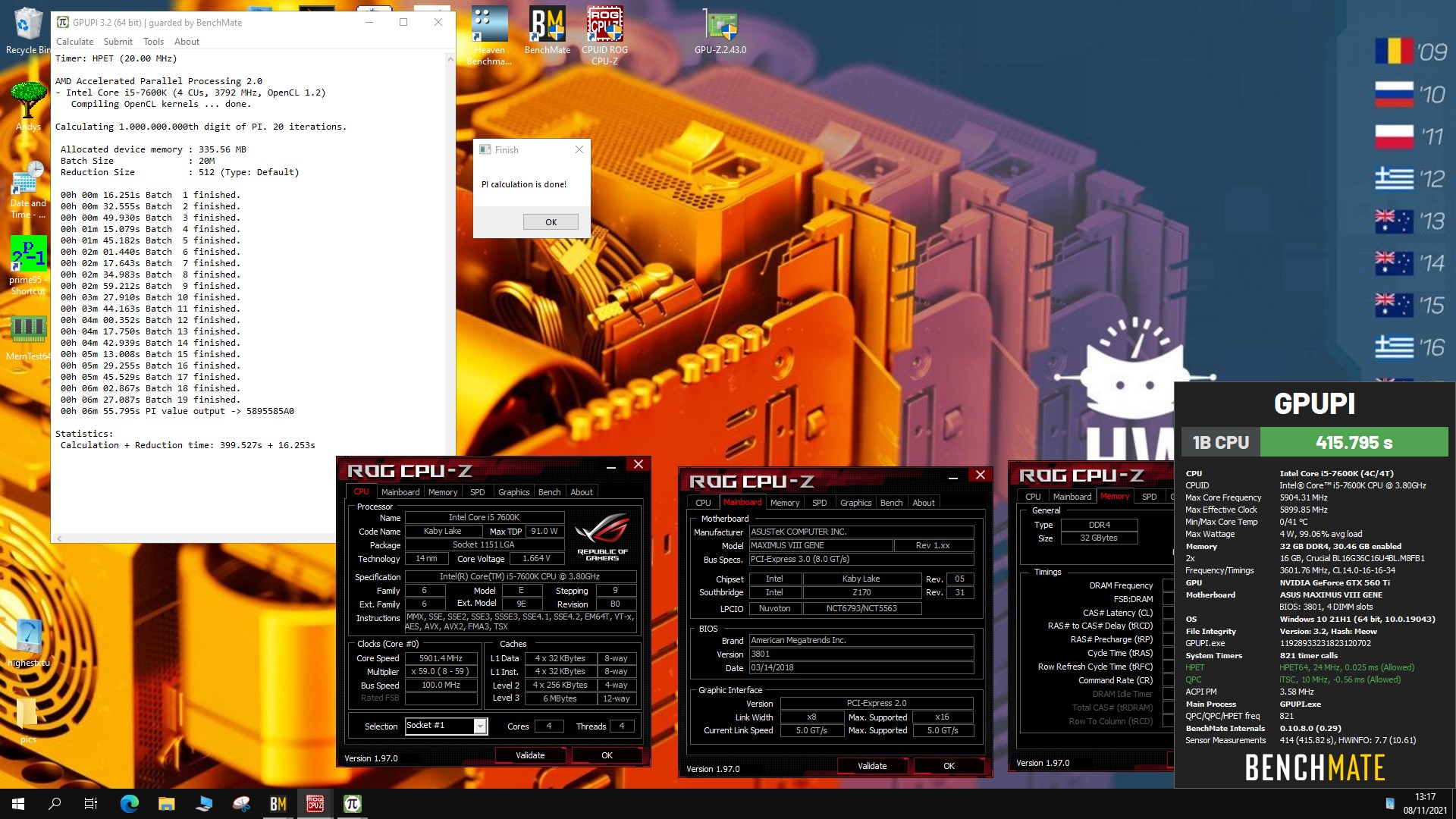Select Bench tab in Mainboard CPU-Z window
Viewport: 1456px width, 819px height.
(x=891, y=503)
